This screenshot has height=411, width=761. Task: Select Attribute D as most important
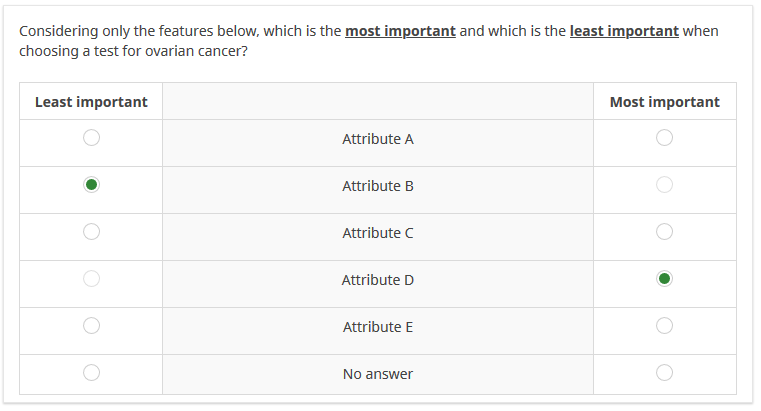[664, 279]
